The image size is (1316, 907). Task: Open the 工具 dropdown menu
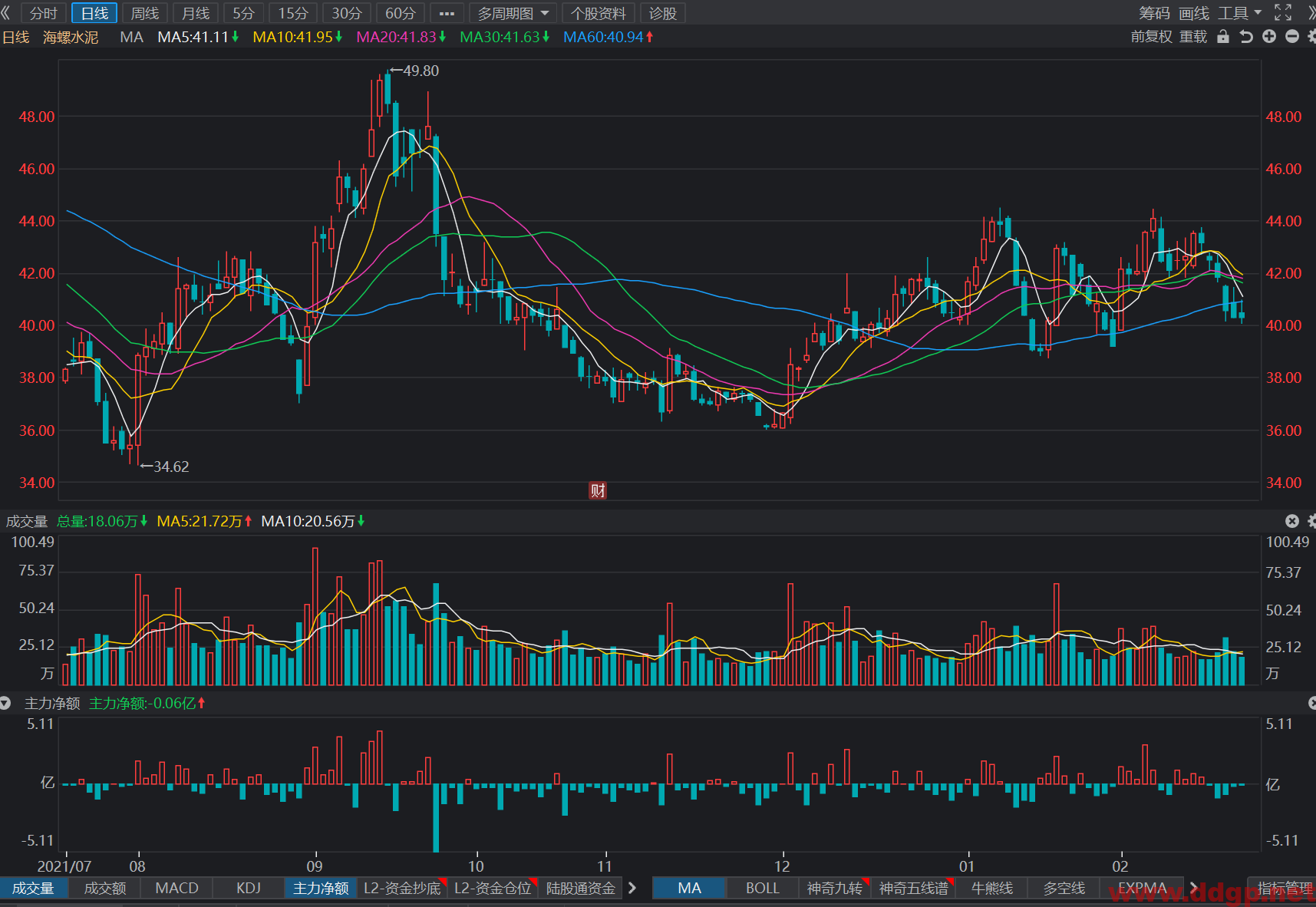pos(1239,13)
